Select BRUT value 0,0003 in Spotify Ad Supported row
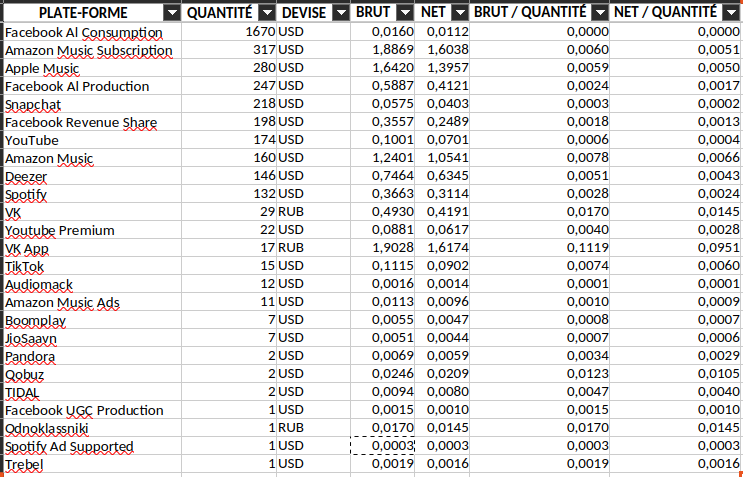 tap(382, 446)
